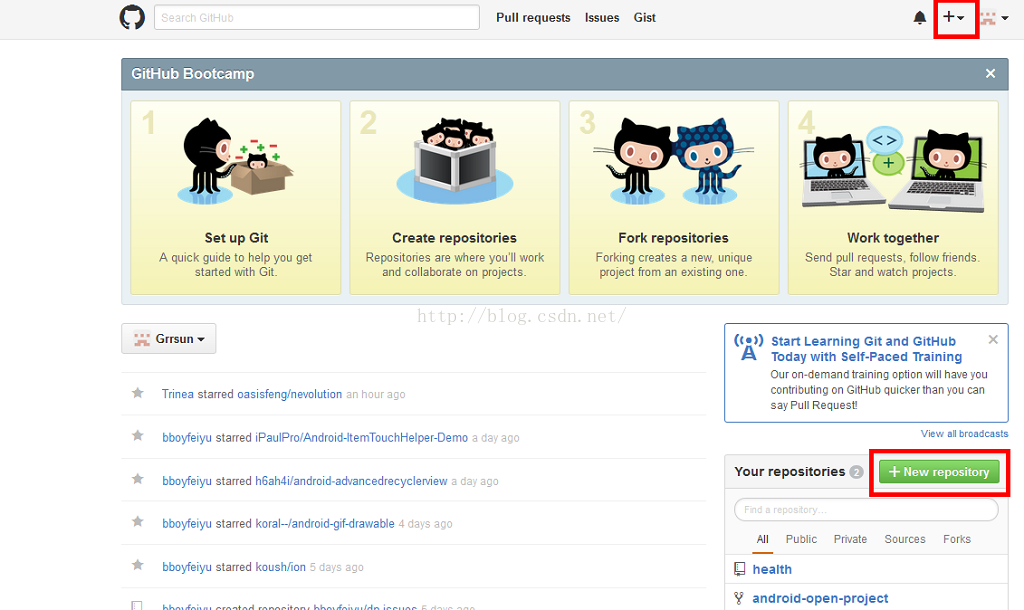Open the Issues page
The width and height of the screenshot is (1024, 610).
[601, 18]
